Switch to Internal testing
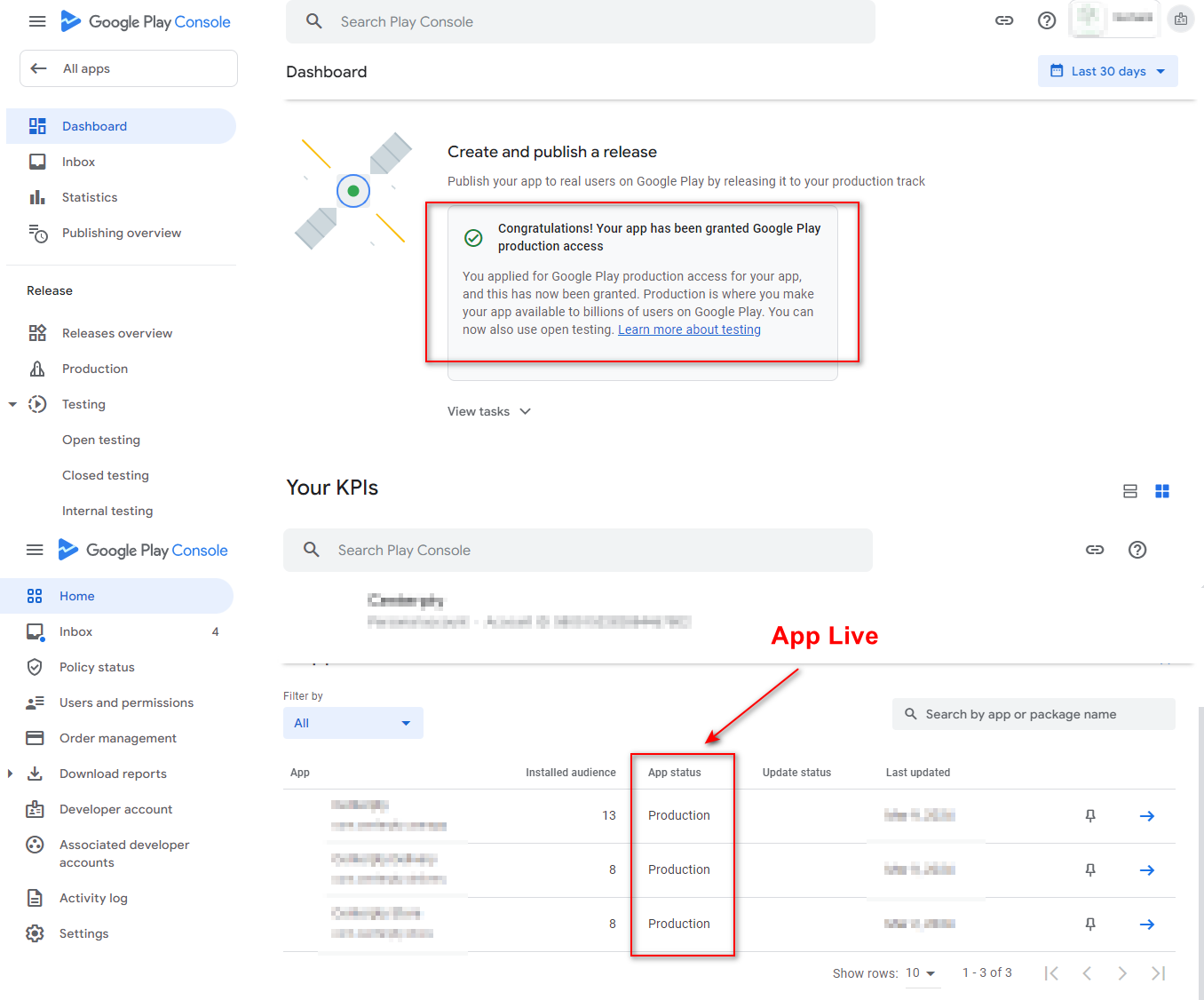 point(107,511)
